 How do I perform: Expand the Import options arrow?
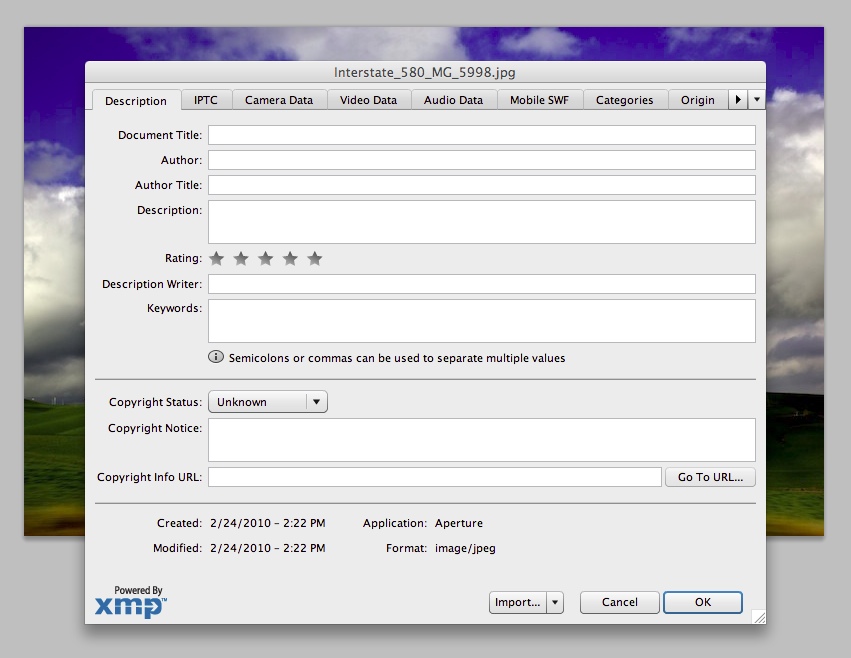click(556, 602)
